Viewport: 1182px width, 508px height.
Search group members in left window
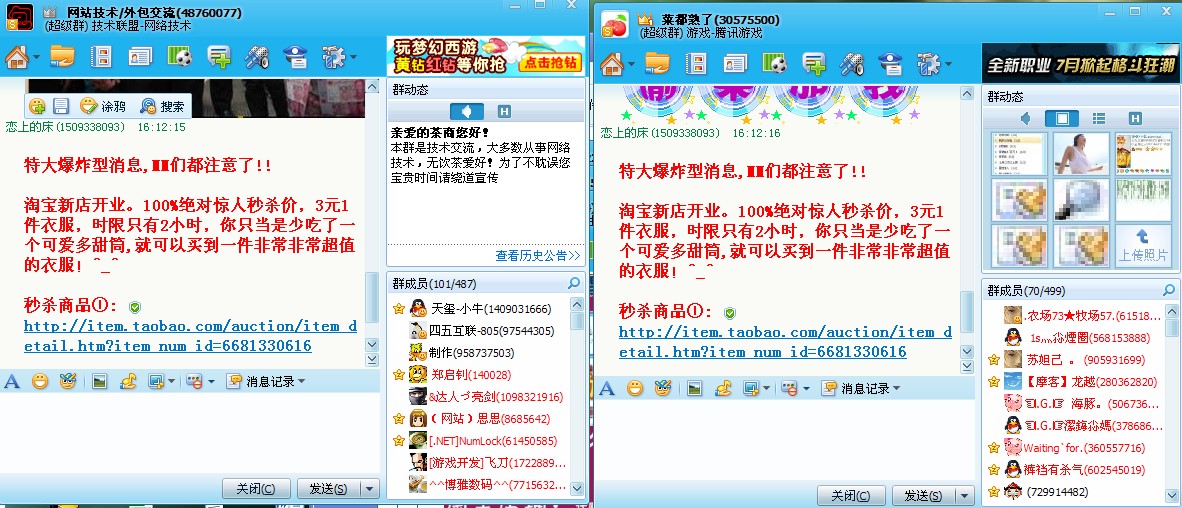point(574,283)
